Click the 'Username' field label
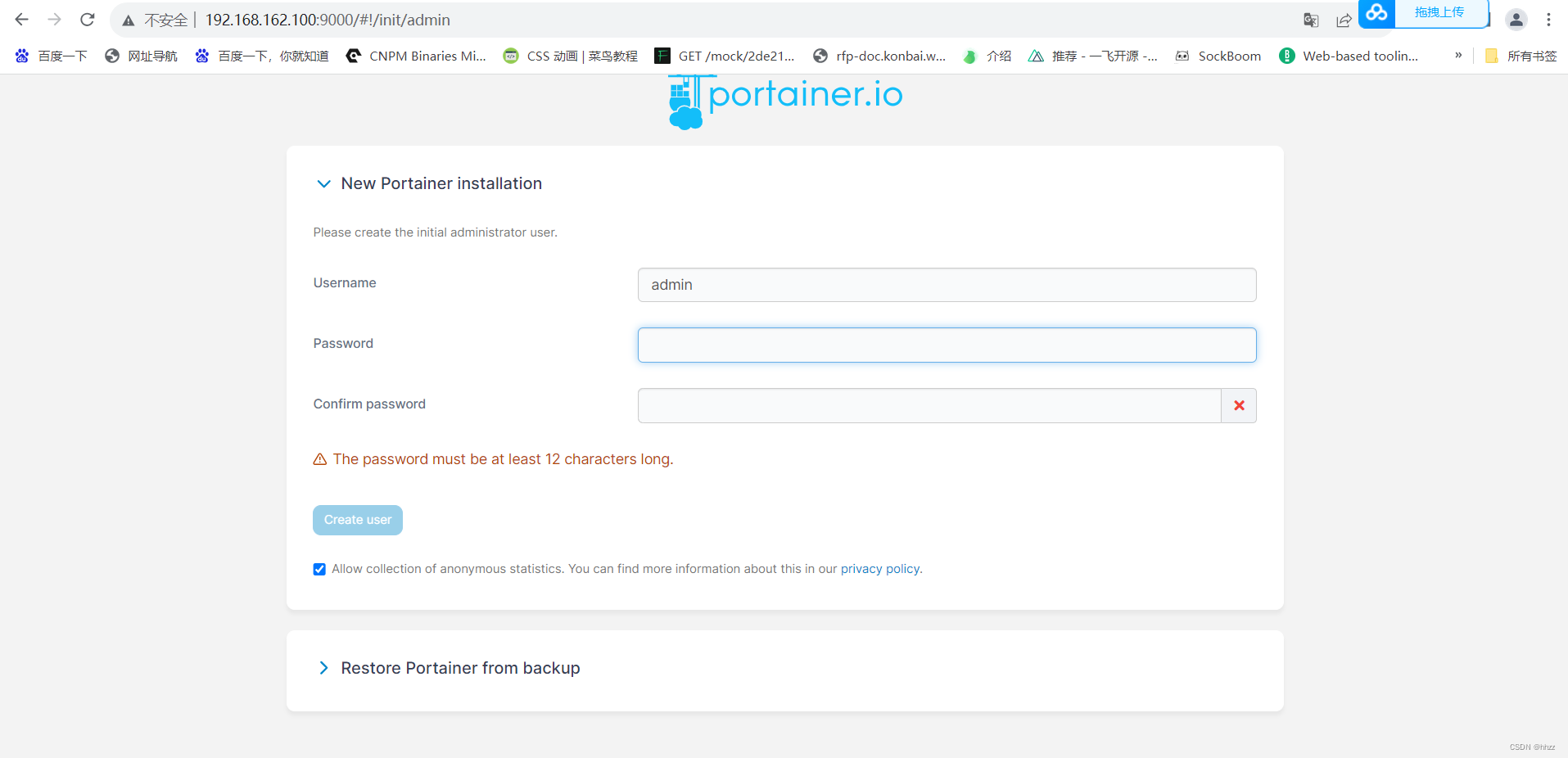 click(x=345, y=283)
